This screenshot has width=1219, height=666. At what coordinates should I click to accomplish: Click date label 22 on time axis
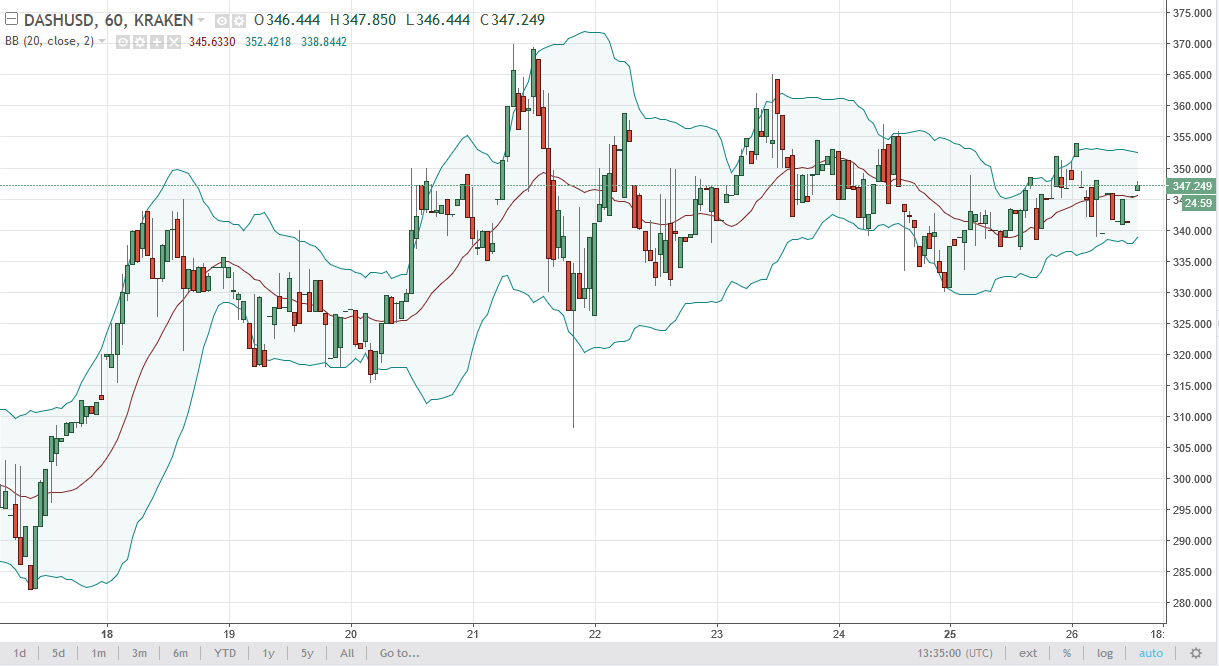pos(595,633)
